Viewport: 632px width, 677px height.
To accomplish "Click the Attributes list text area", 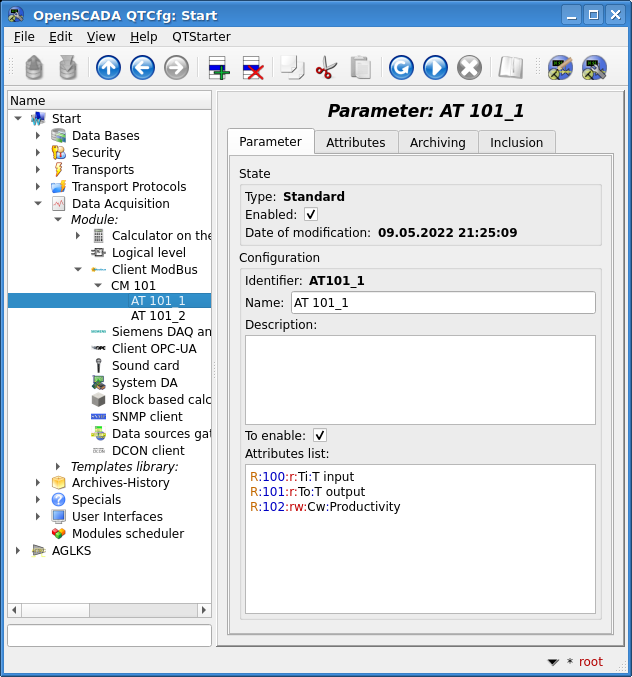I will coord(420,539).
